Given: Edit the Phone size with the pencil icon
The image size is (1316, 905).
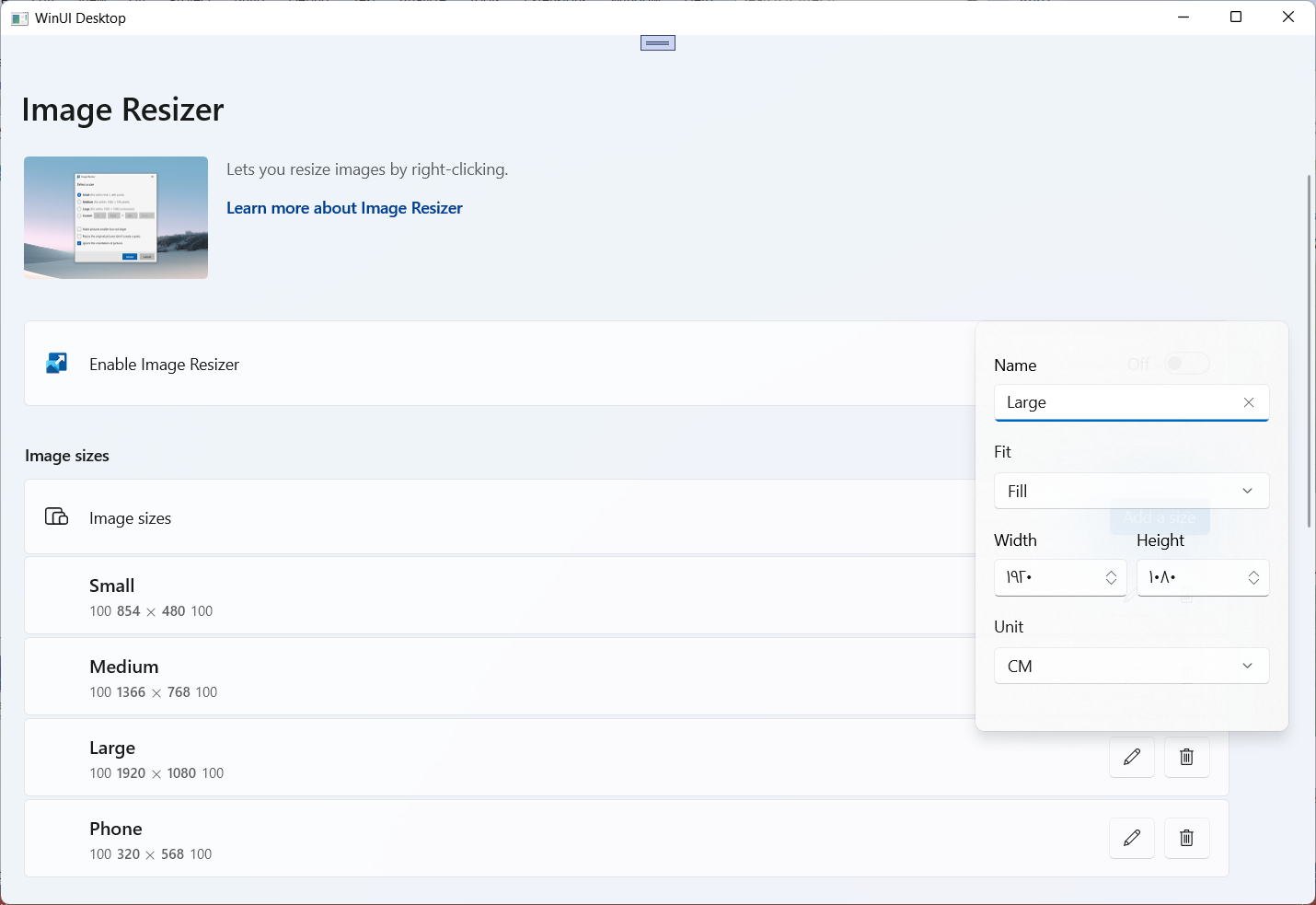Looking at the screenshot, I should (1132, 838).
